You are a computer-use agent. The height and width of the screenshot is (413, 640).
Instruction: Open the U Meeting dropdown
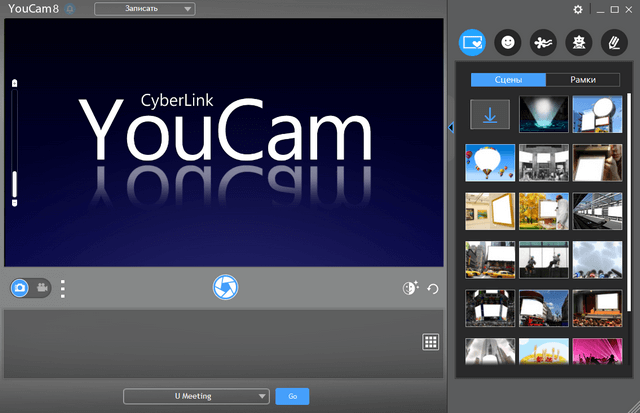click(196, 396)
